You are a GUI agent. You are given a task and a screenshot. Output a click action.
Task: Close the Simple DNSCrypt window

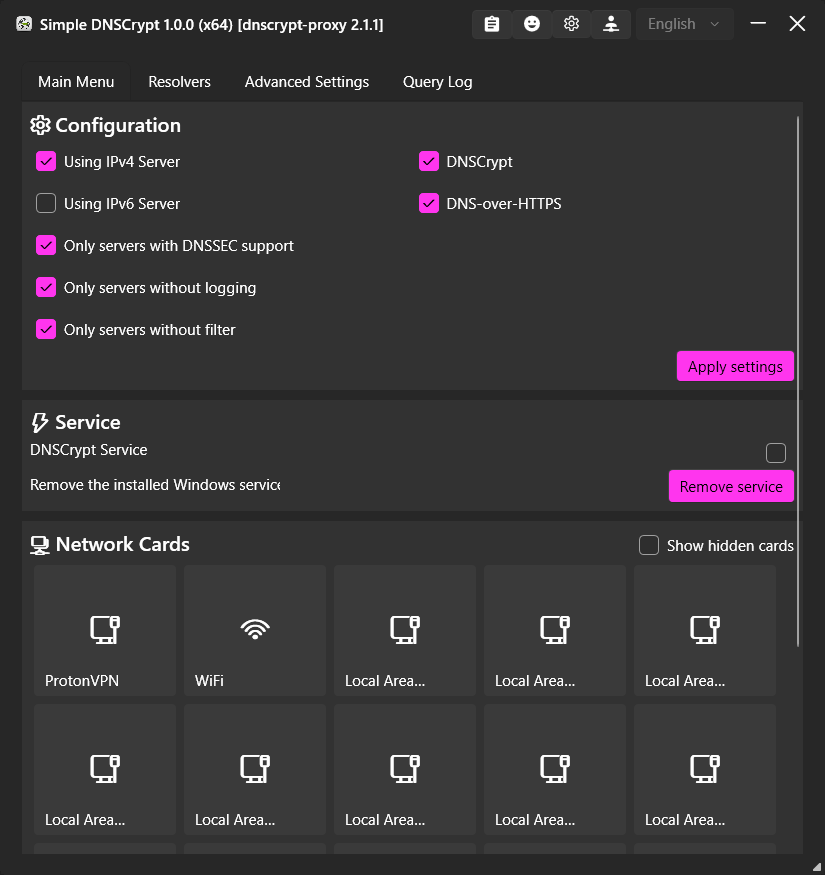(x=797, y=23)
